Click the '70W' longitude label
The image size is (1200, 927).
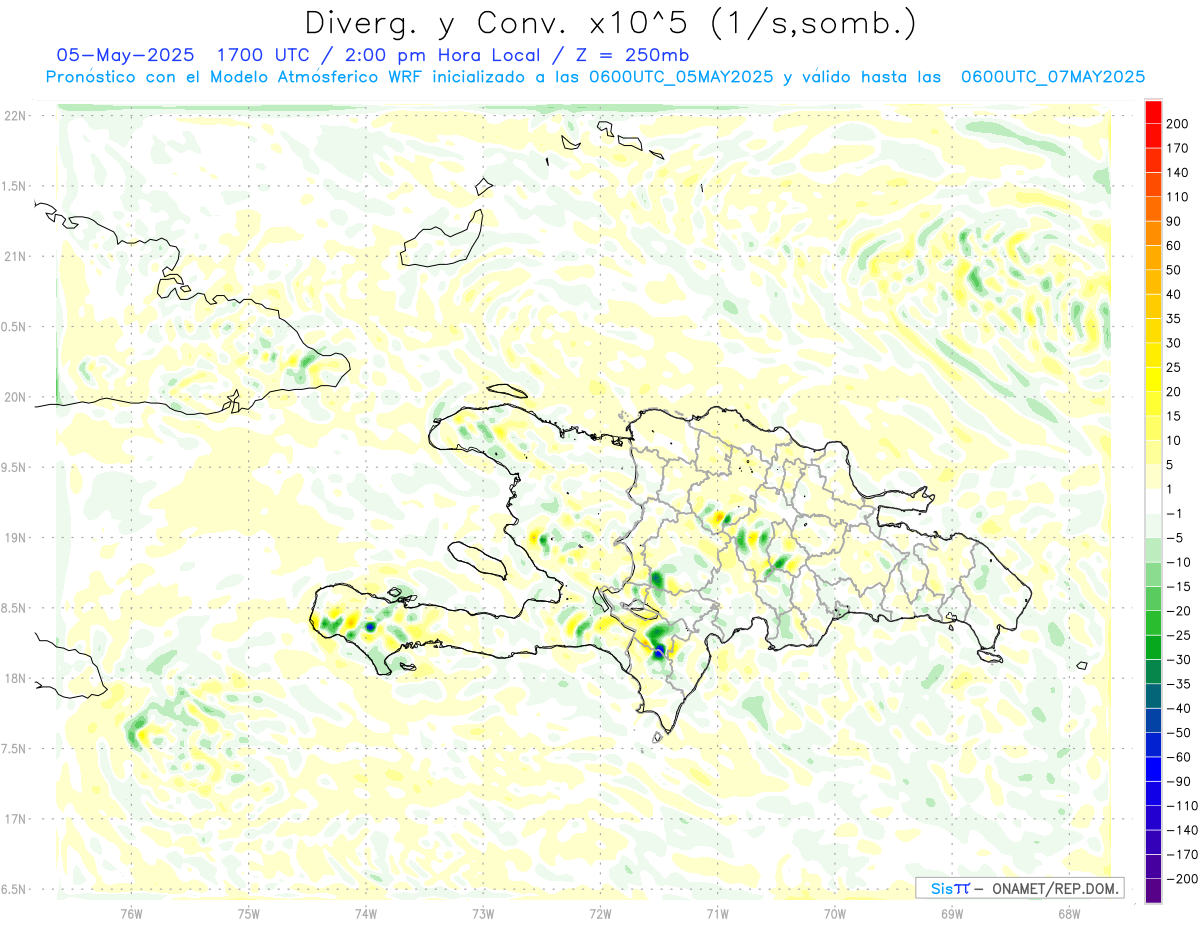click(x=834, y=913)
